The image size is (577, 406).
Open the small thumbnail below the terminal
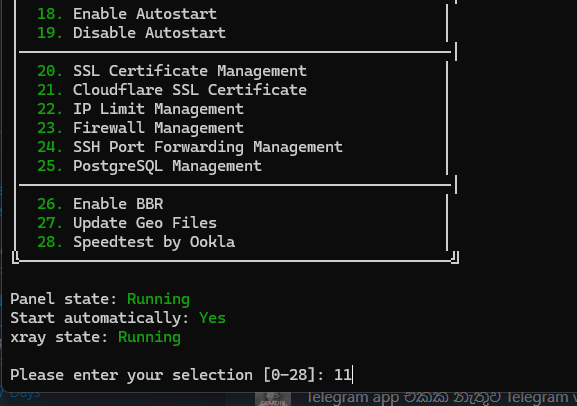(x=273, y=399)
